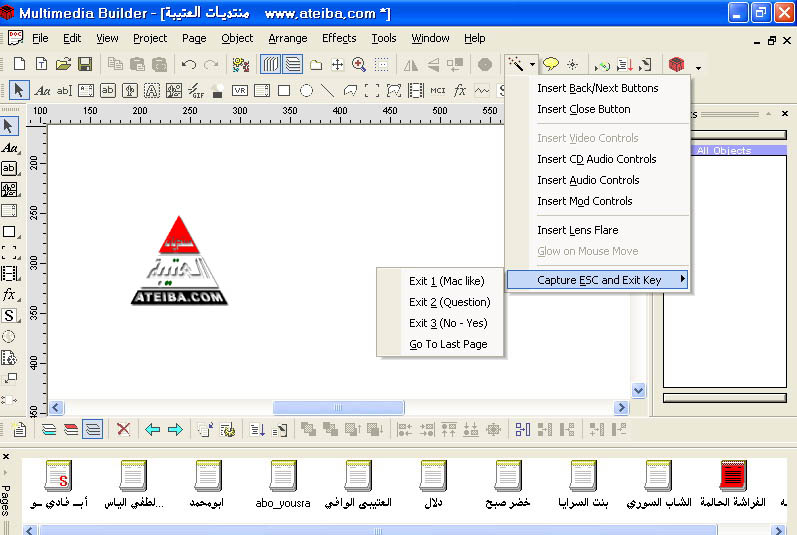Select the page thumbnail with red S
This screenshot has width=797, height=535.
[x=58, y=484]
